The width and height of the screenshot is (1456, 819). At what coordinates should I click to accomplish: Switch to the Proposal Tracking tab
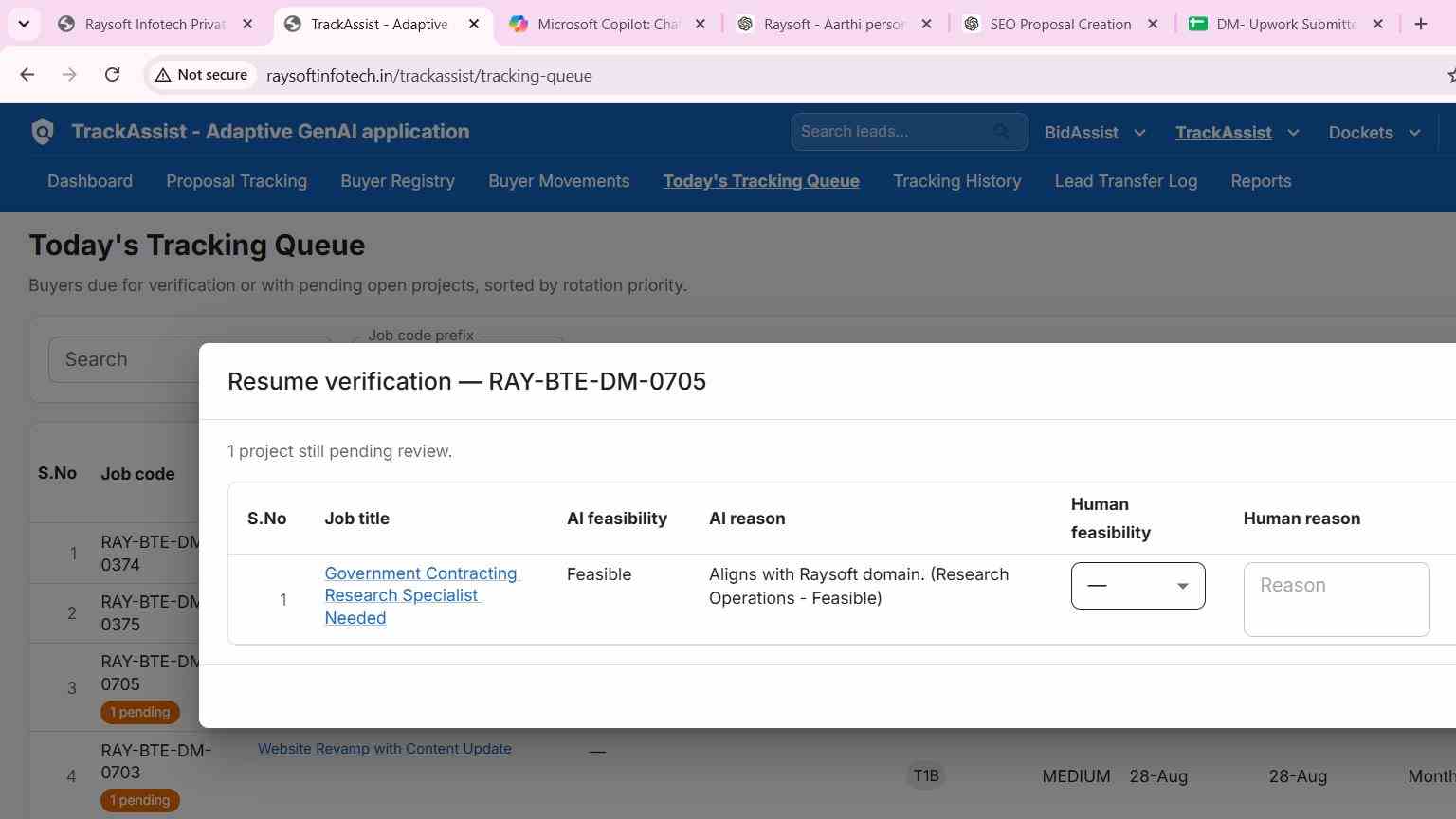(236, 181)
